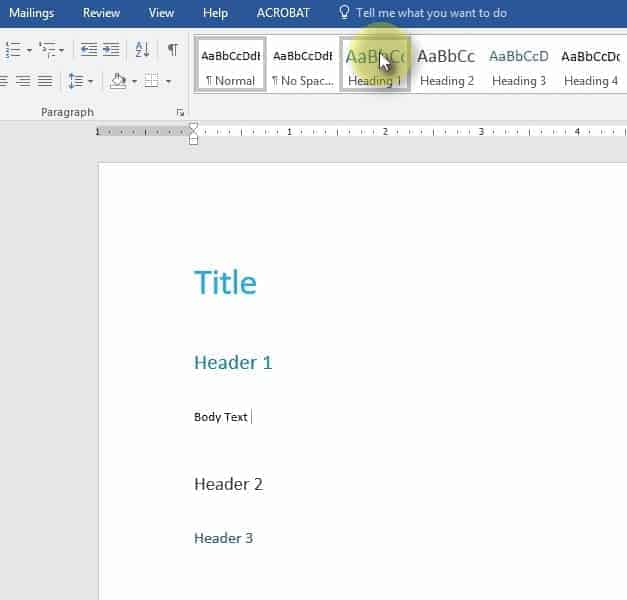
Task: Open the borders dropdown arrow
Action: 167,80
